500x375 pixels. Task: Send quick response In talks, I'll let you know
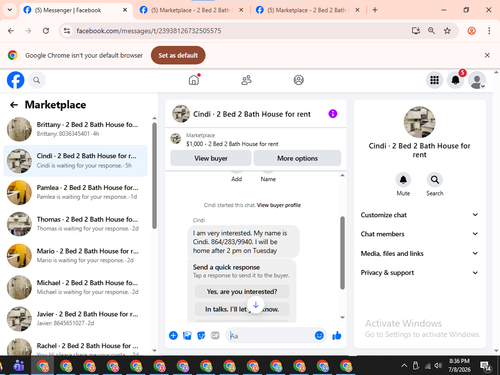[x=242, y=309]
